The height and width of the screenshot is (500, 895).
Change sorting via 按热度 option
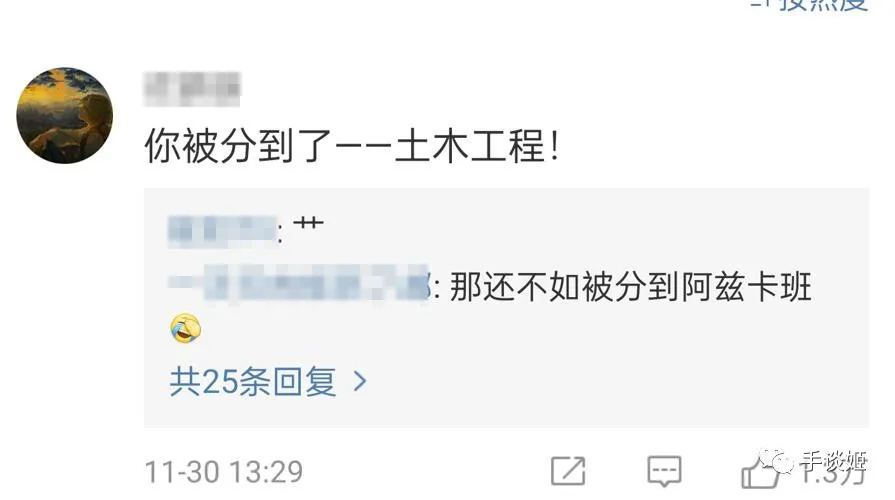[823, 5]
